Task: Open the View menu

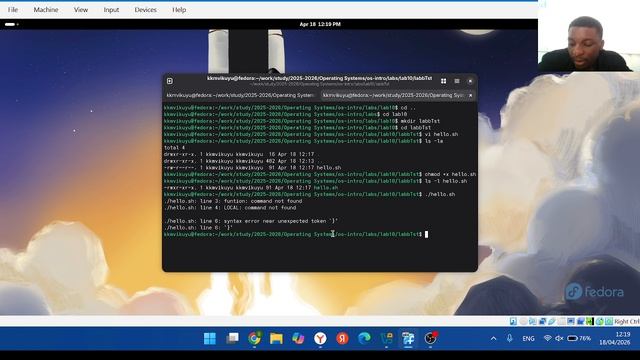Action: (x=81, y=9)
